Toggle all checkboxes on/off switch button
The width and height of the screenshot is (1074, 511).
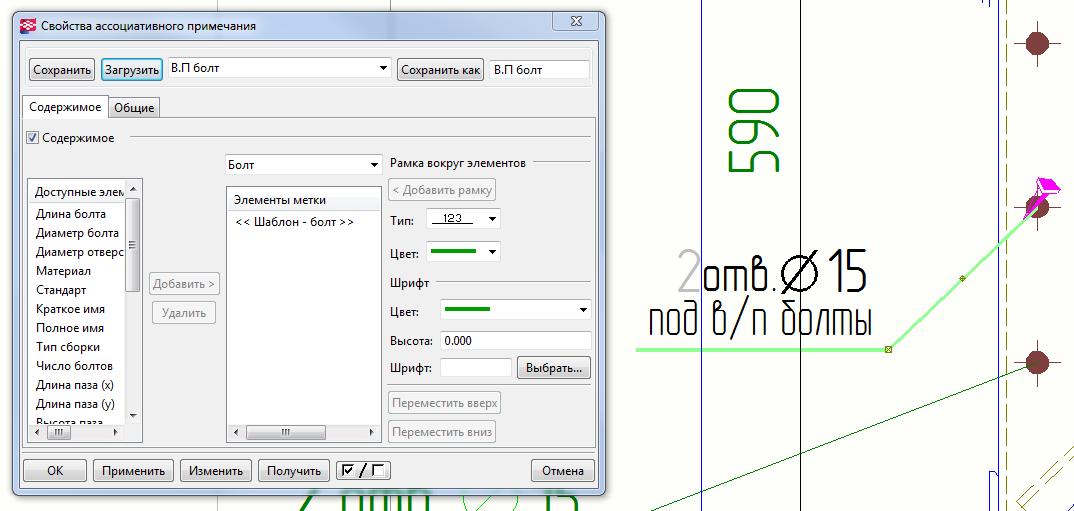coord(364,471)
